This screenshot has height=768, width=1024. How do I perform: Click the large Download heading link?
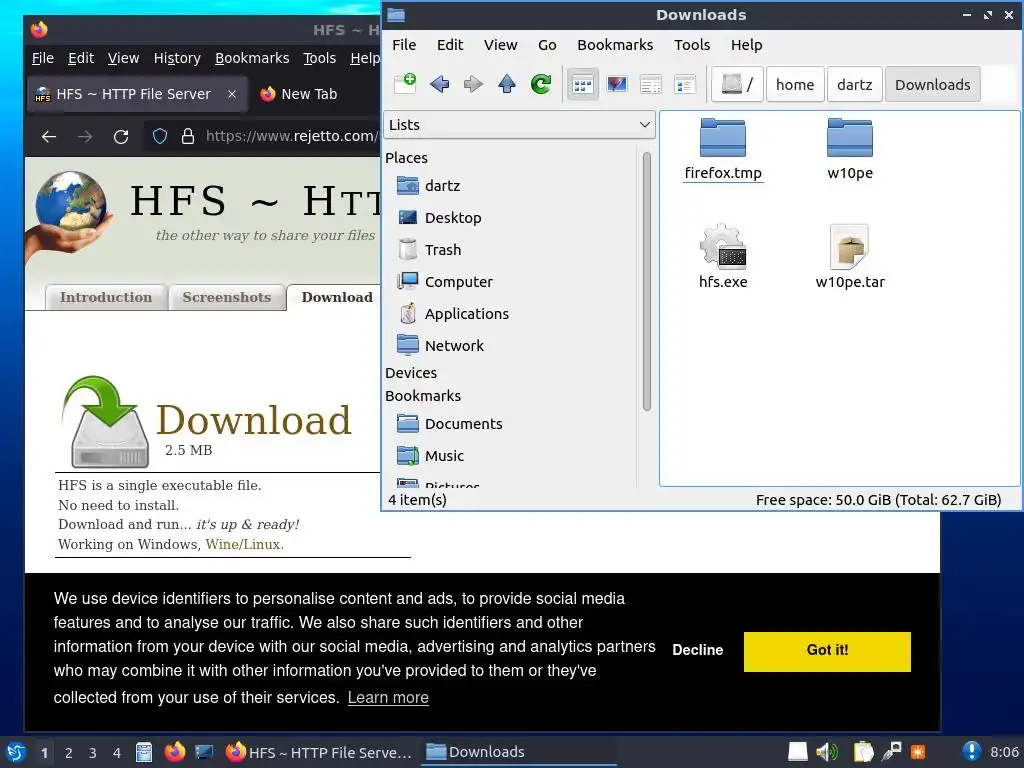(x=253, y=419)
